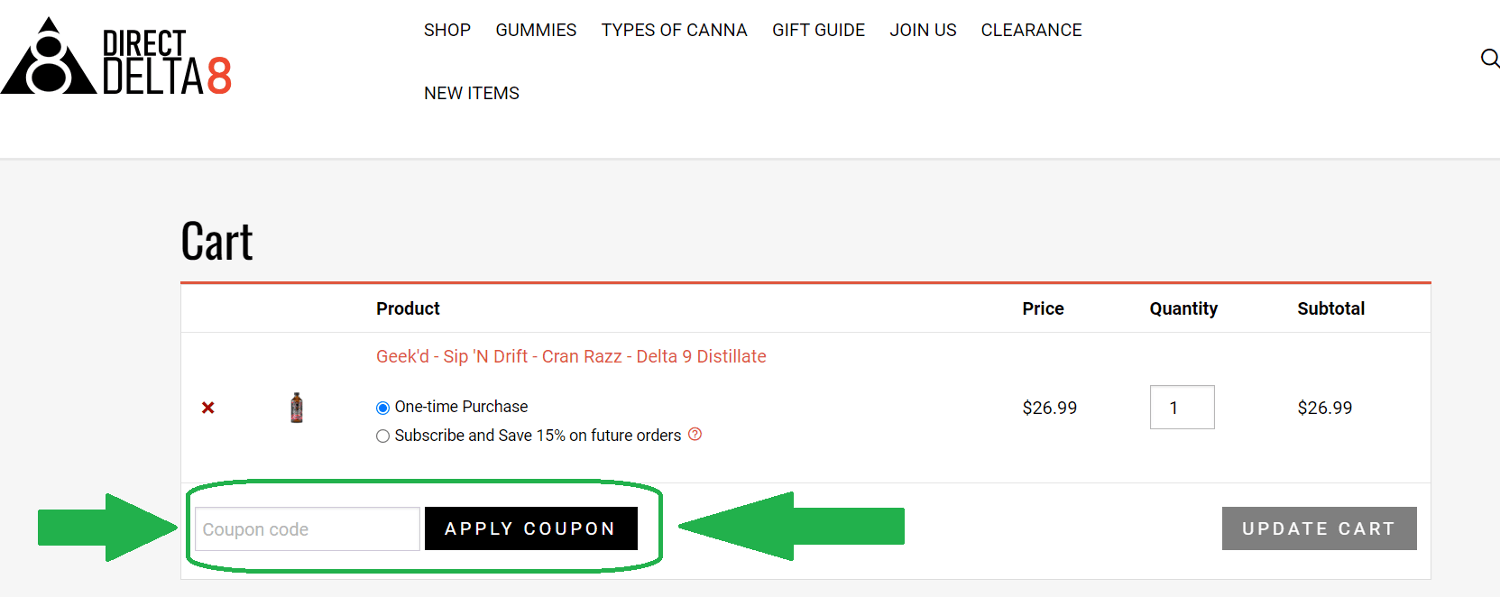The height and width of the screenshot is (597, 1500).
Task: Remove item with red X icon
Action: (x=208, y=408)
